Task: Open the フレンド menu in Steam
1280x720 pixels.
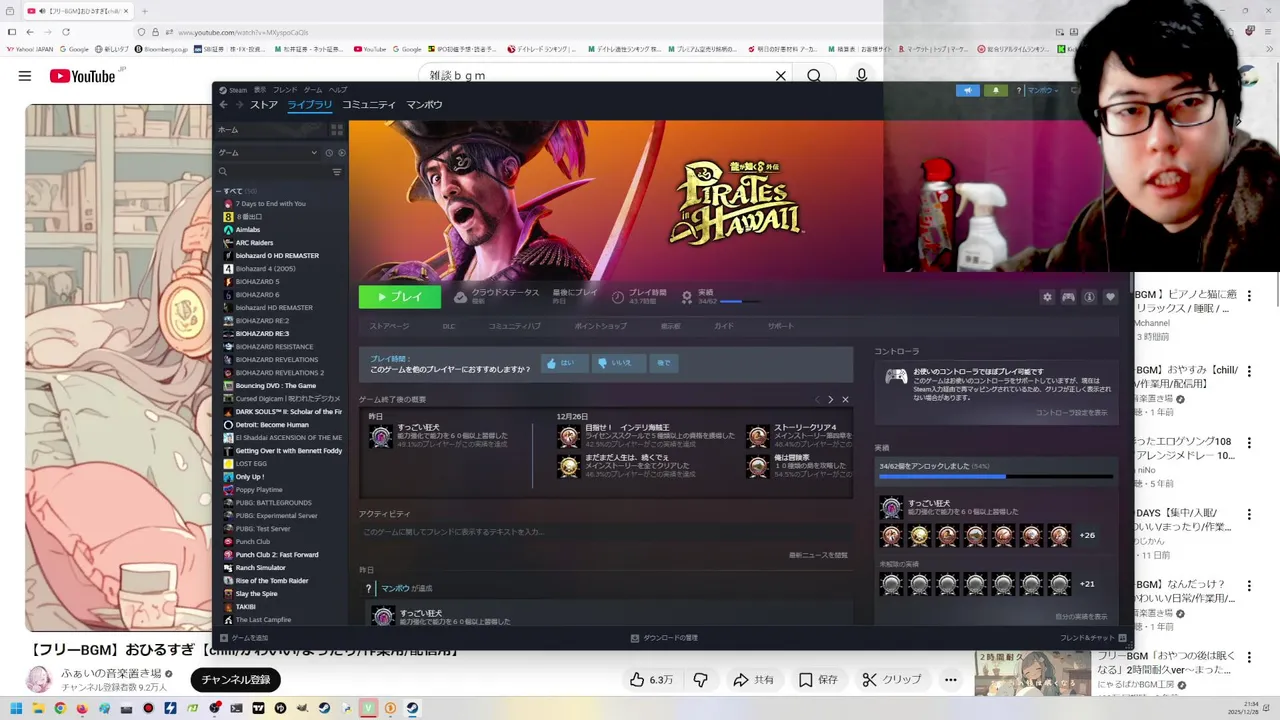Action: (x=285, y=90)
